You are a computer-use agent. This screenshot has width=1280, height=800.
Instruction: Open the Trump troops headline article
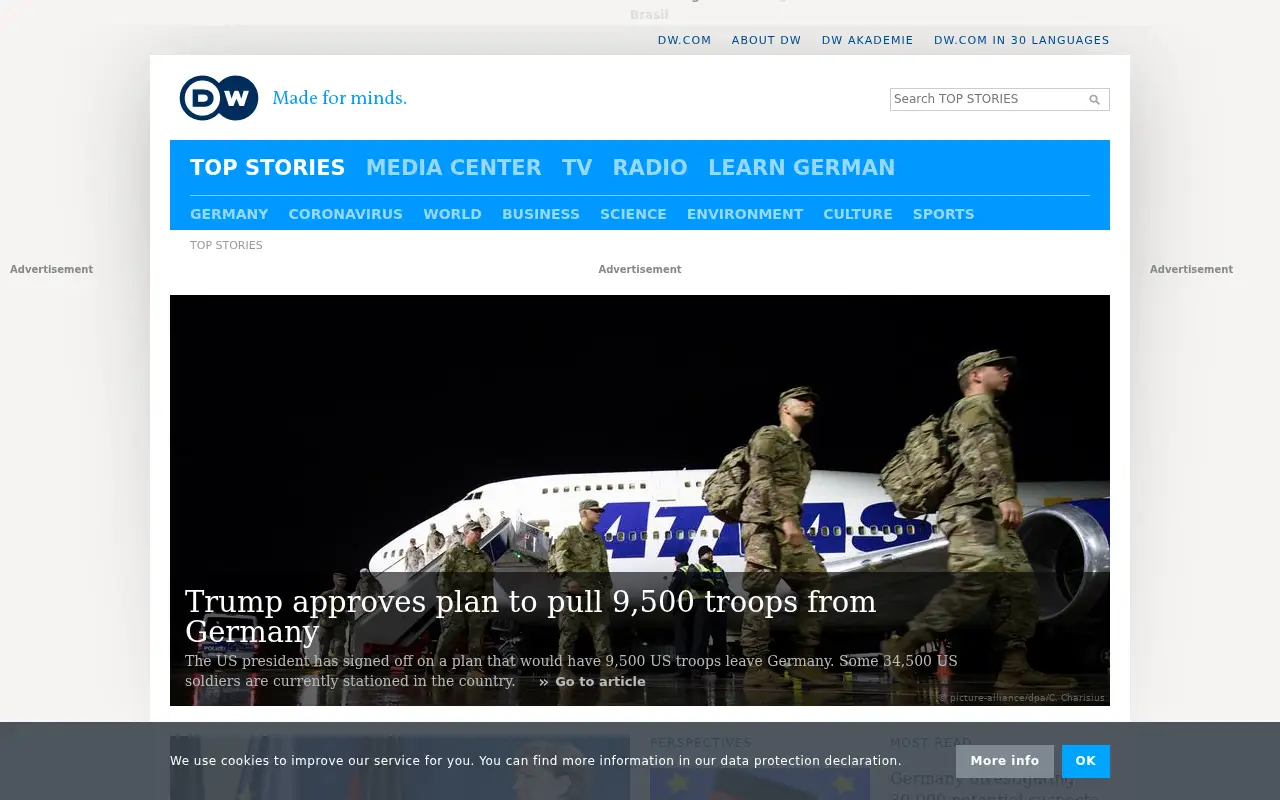click(531, 616)
